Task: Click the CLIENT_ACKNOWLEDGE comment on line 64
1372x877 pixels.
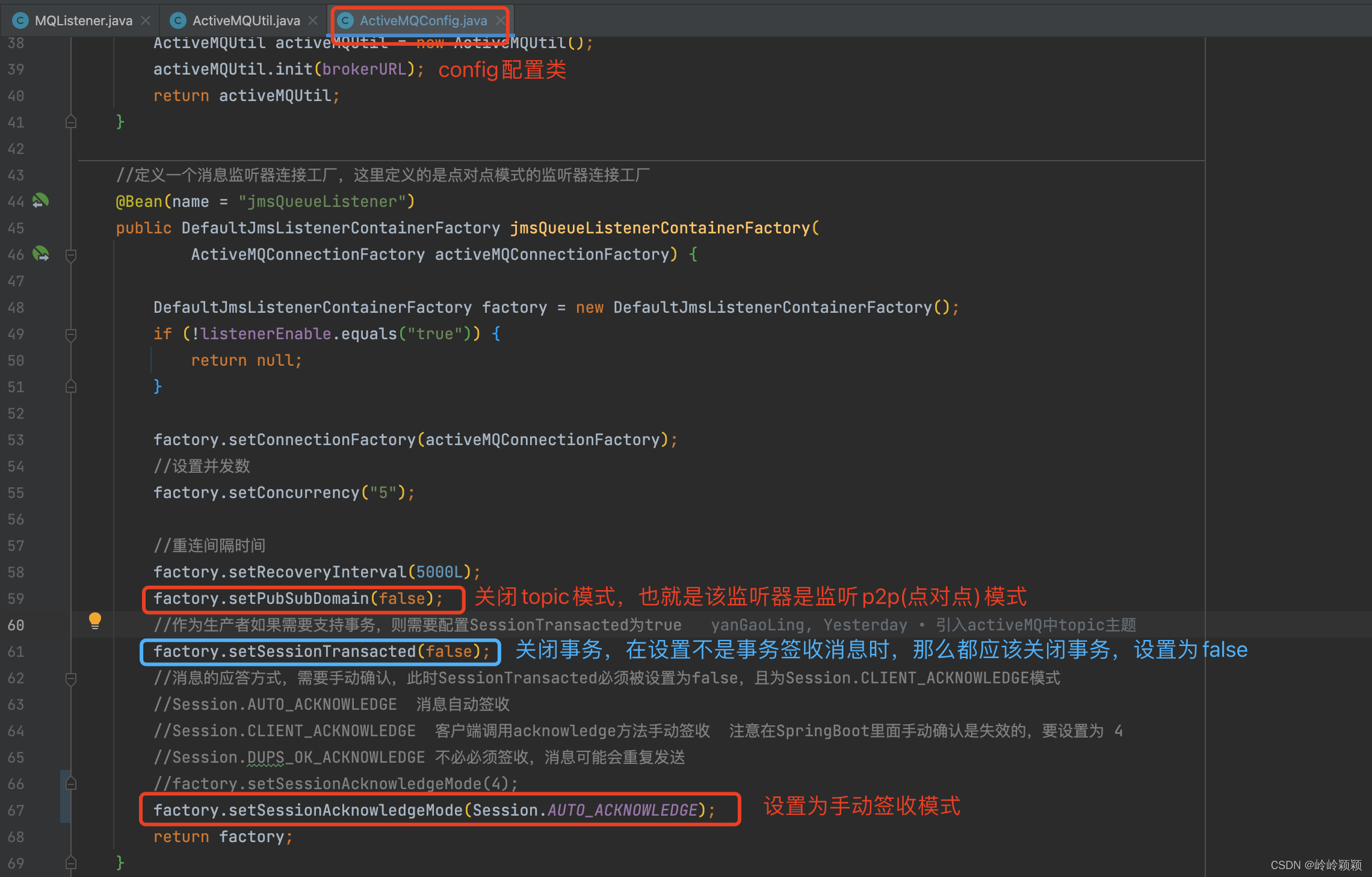Action: click(x=638, y=731)
